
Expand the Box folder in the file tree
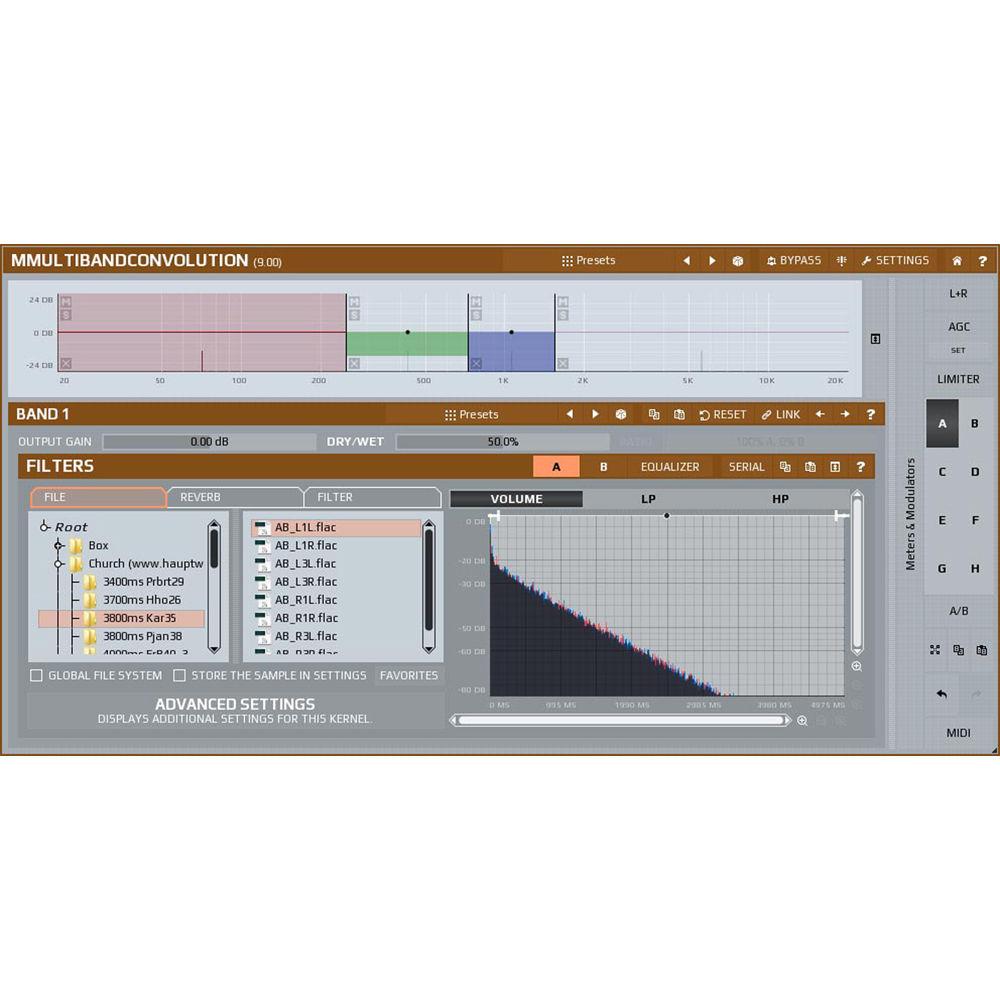click(57, 545)
